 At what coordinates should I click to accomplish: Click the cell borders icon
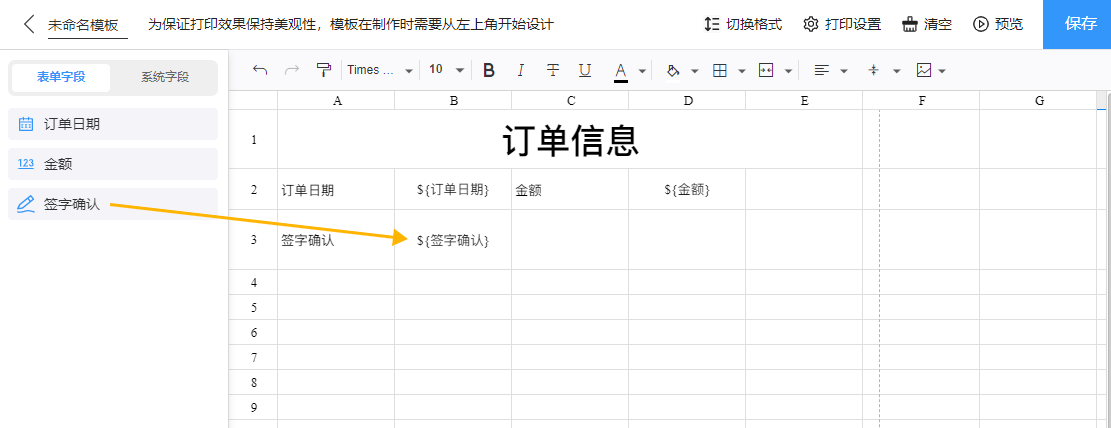point(720,70)
